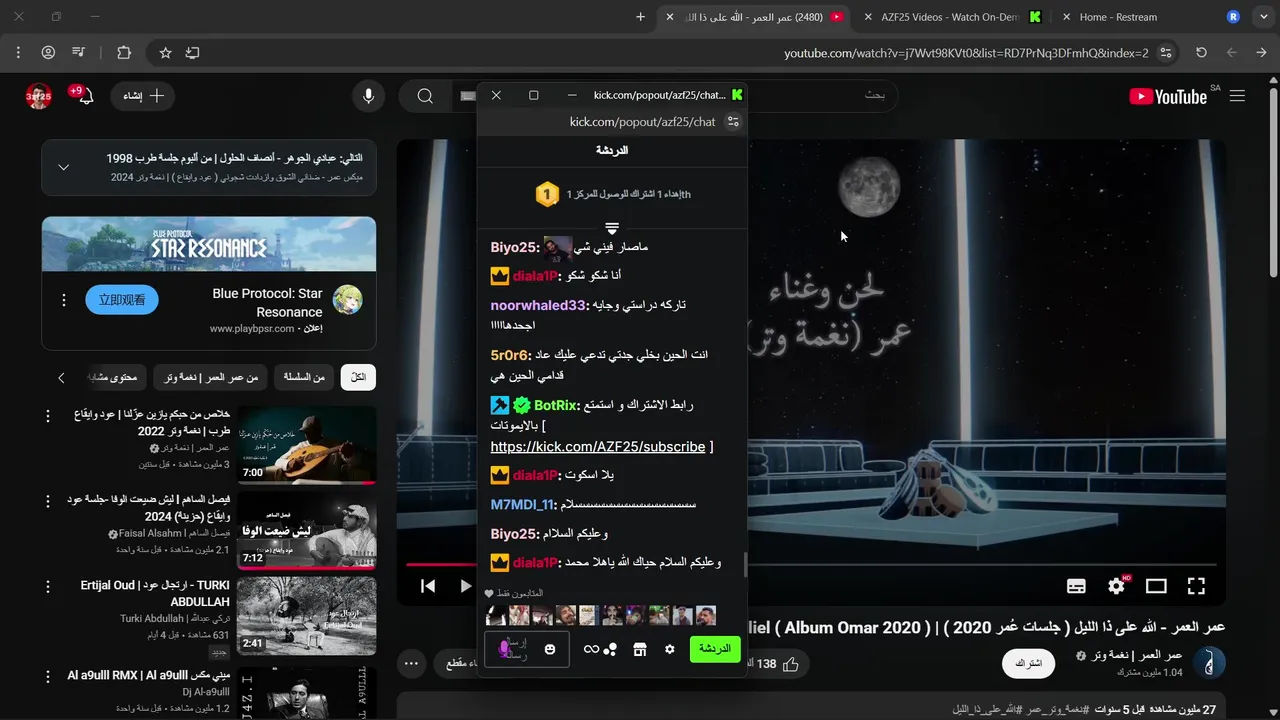Open Chrome profile icon in toolbar
Viewport: 1280px width, 720px height.
click(x=48, y=52)
